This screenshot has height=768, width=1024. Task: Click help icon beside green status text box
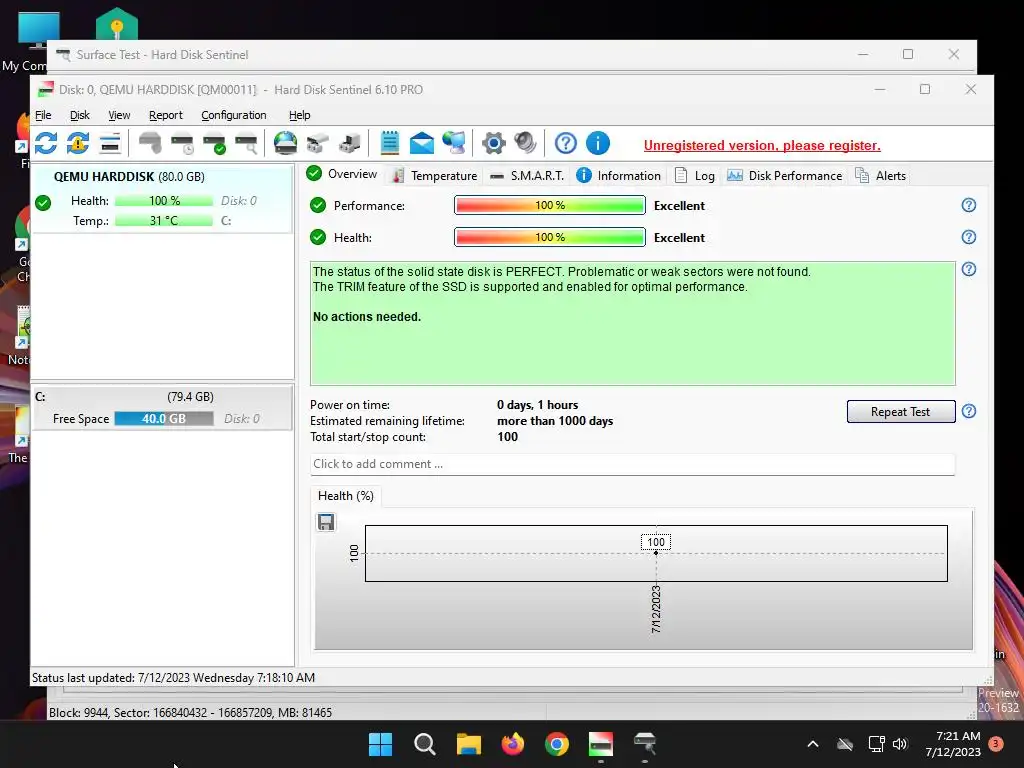coord(968,269)
